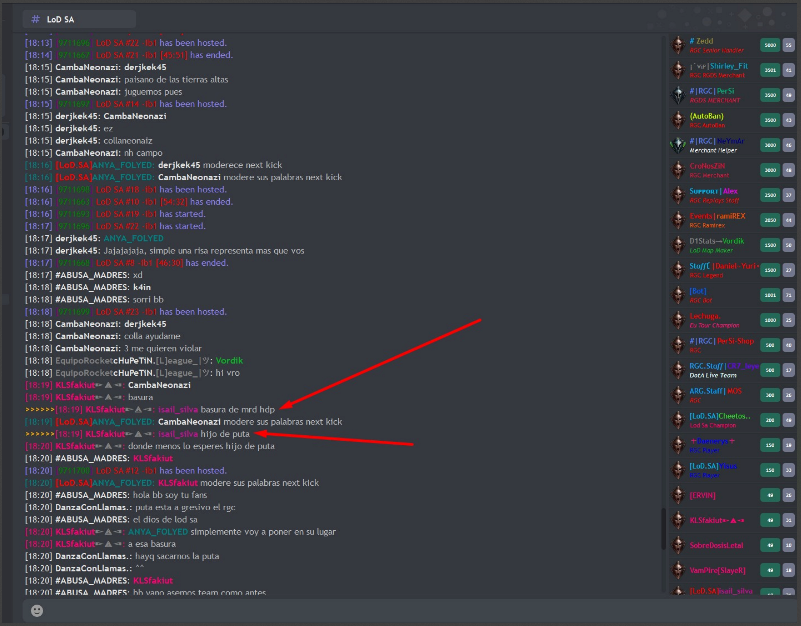Click the isail_silva mention before 'hijo de puta'

pyautogui.click(x=178, y=434)
